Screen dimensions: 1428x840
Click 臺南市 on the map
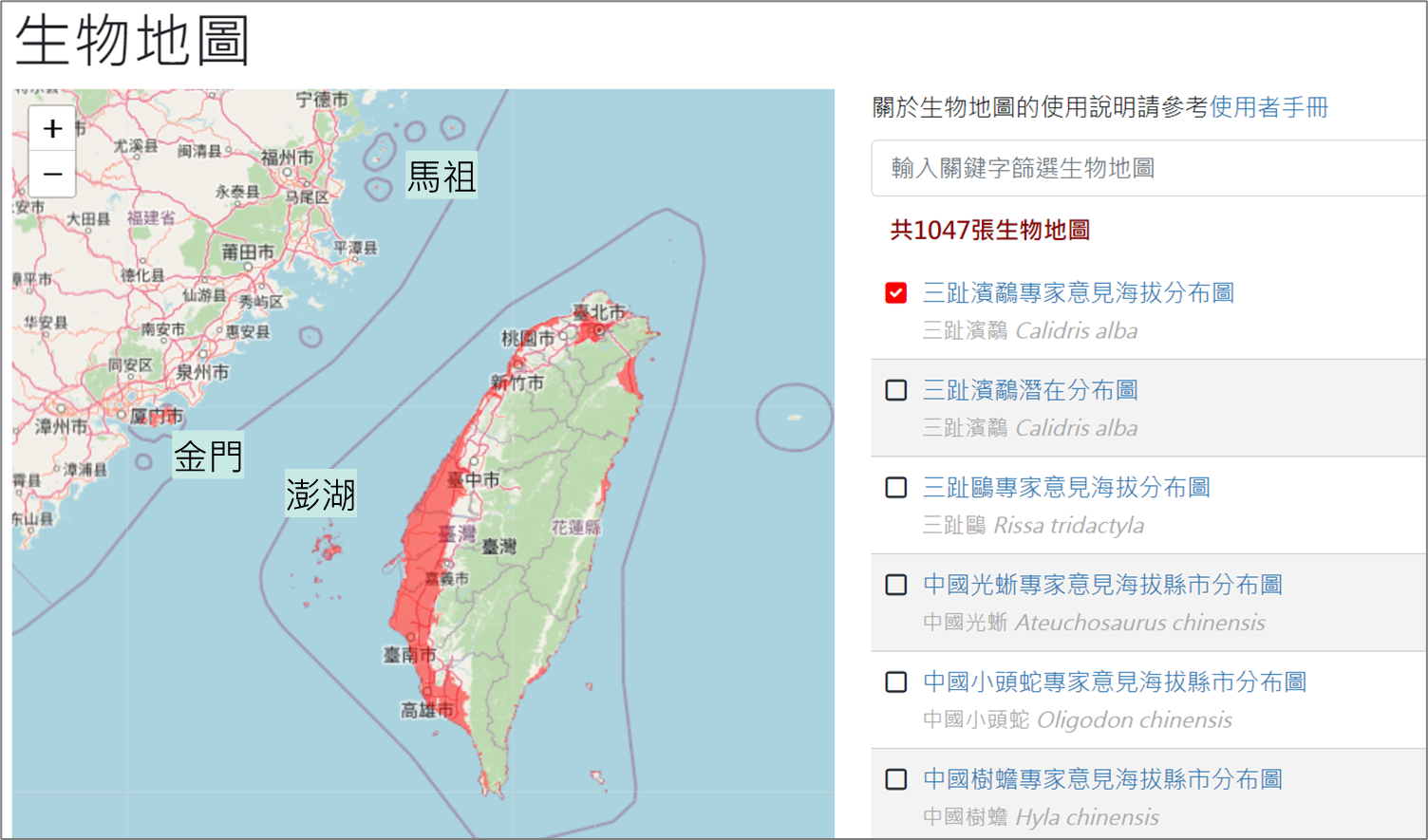pos(409,655)
